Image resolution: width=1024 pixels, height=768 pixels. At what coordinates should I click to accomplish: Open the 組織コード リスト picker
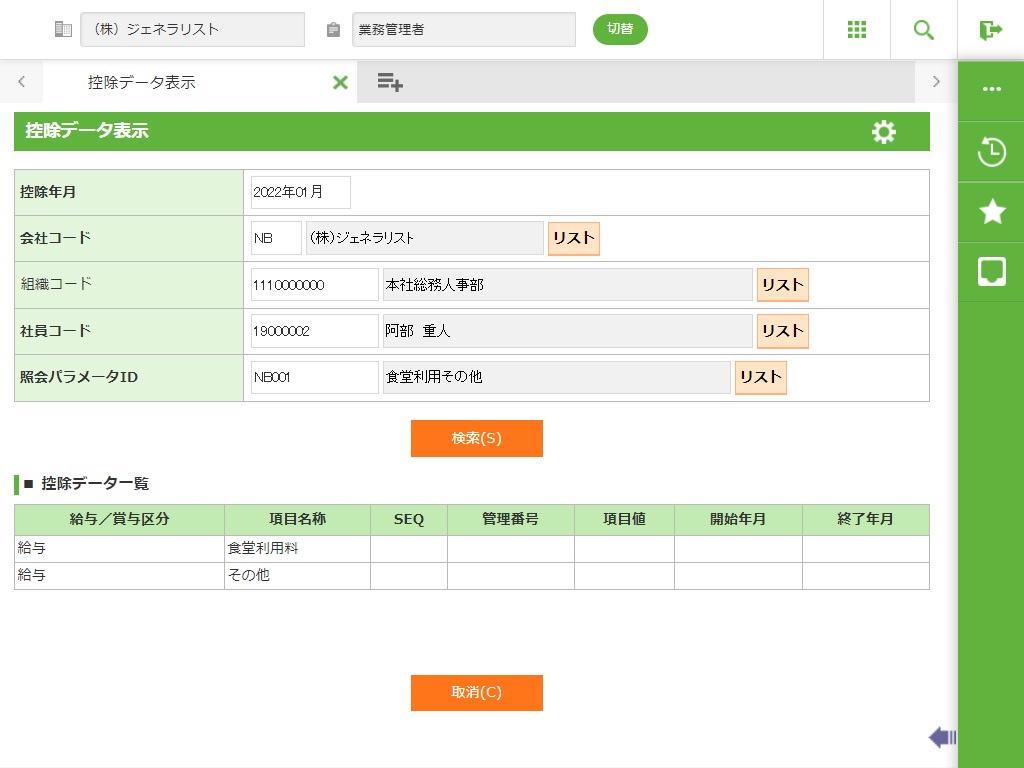pos(782,285)
